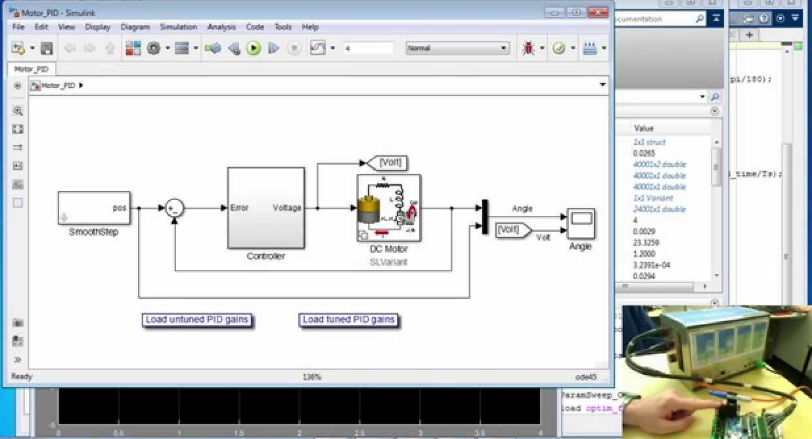The image size is (812, 439).
Task: Open the Help menu
Action: pos(310,27)
